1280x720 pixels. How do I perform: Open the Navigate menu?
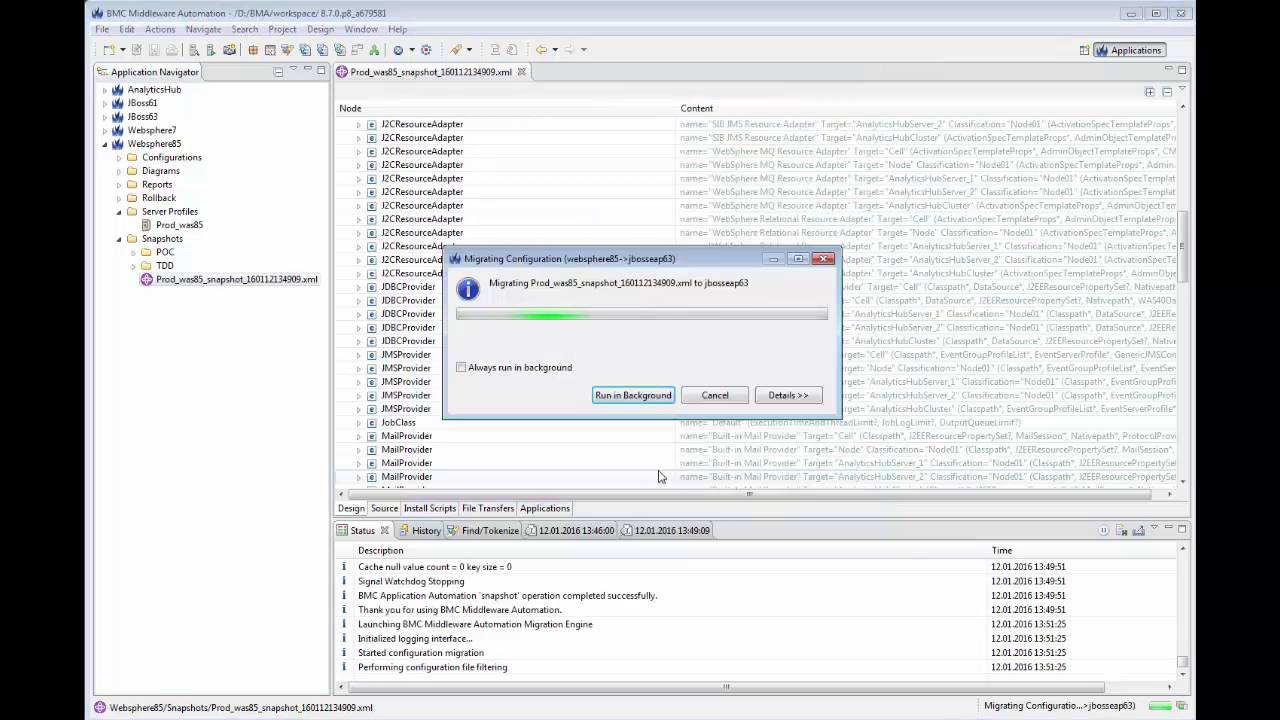(x=203, y=29)
